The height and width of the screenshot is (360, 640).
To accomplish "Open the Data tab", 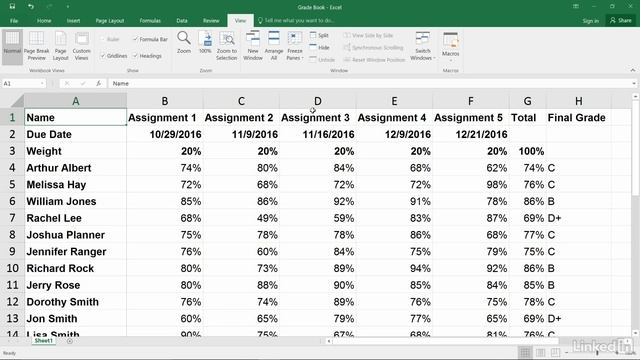I will (x=182, y=20).
